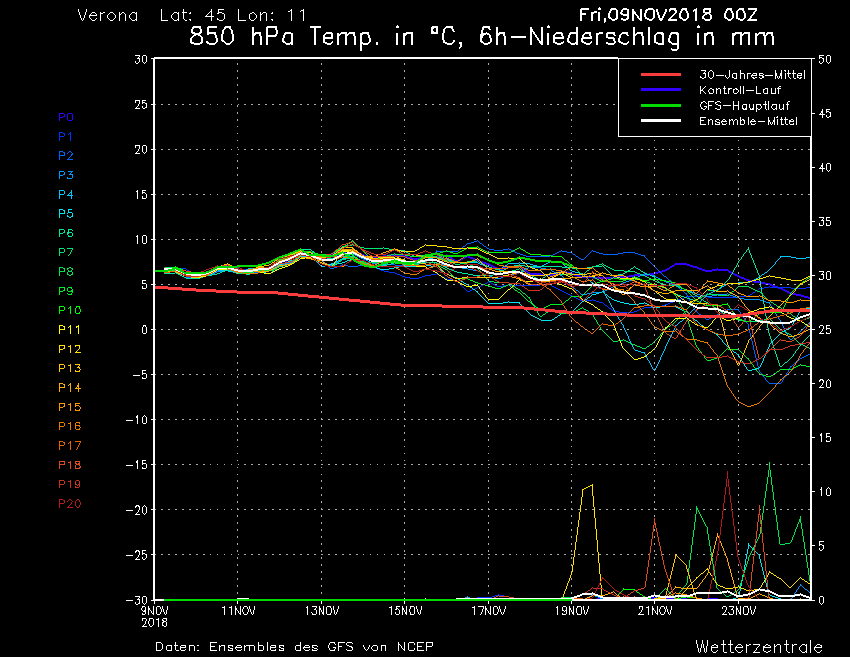
Task: Click the Wetterzentrale watermark text
Action: pyautogui.click(x=758, y=646)
